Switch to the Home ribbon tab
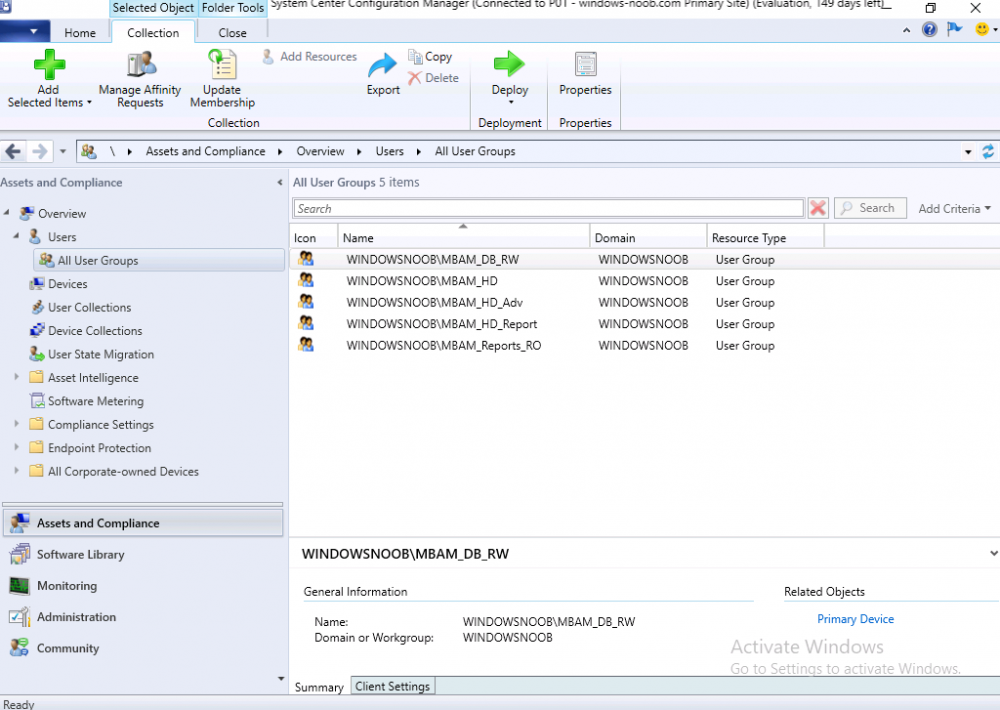 (80, 33)
